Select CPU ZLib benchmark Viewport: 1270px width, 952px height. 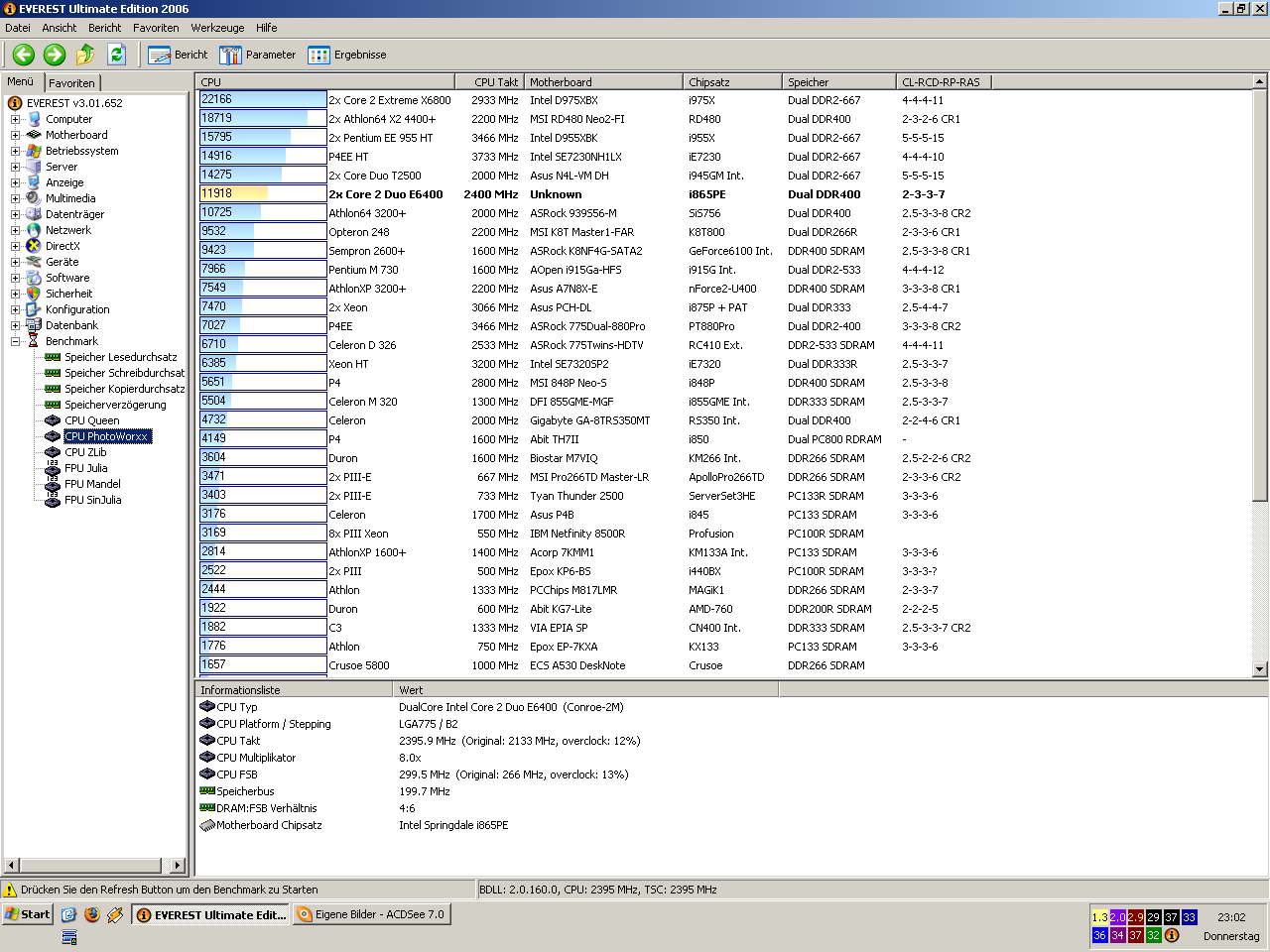click(x=85, y=452)
